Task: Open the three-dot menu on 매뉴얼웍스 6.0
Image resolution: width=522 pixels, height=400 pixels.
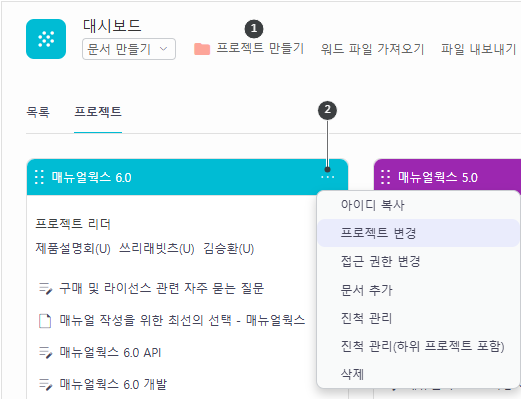Action: 327,177
